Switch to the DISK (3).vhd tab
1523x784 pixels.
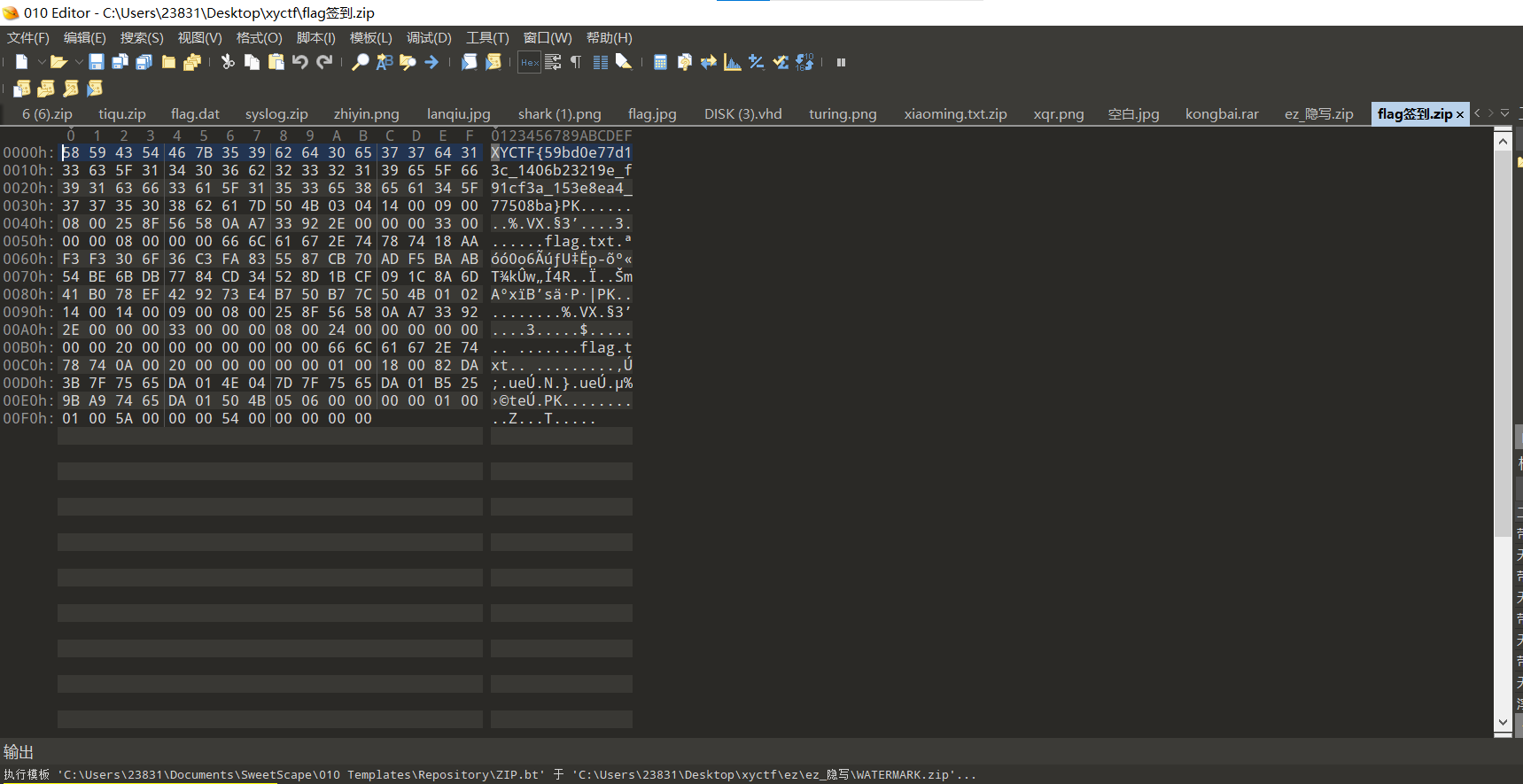(x=742, y=114)
